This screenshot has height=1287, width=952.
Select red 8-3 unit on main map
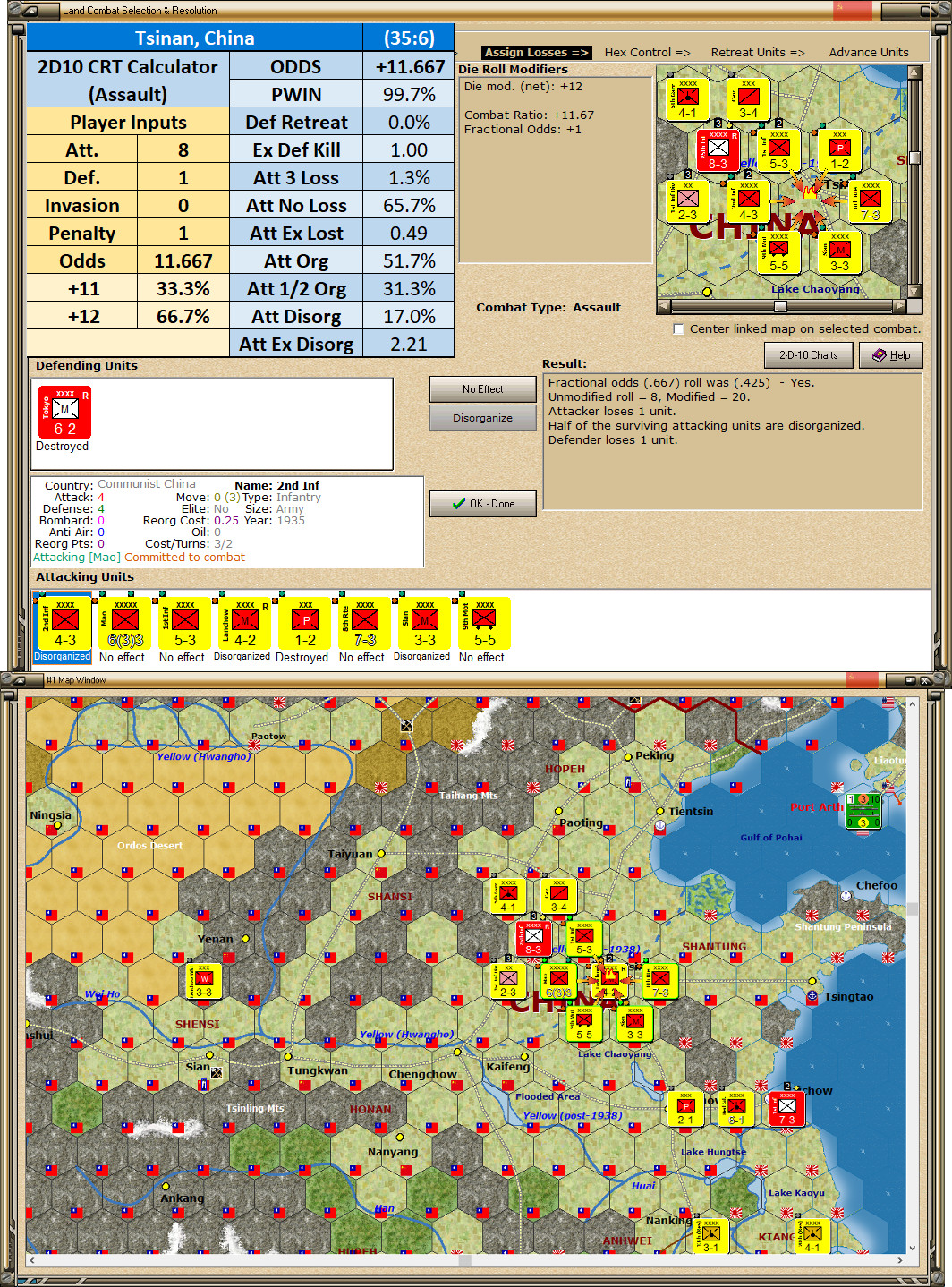tap(533, 938)
